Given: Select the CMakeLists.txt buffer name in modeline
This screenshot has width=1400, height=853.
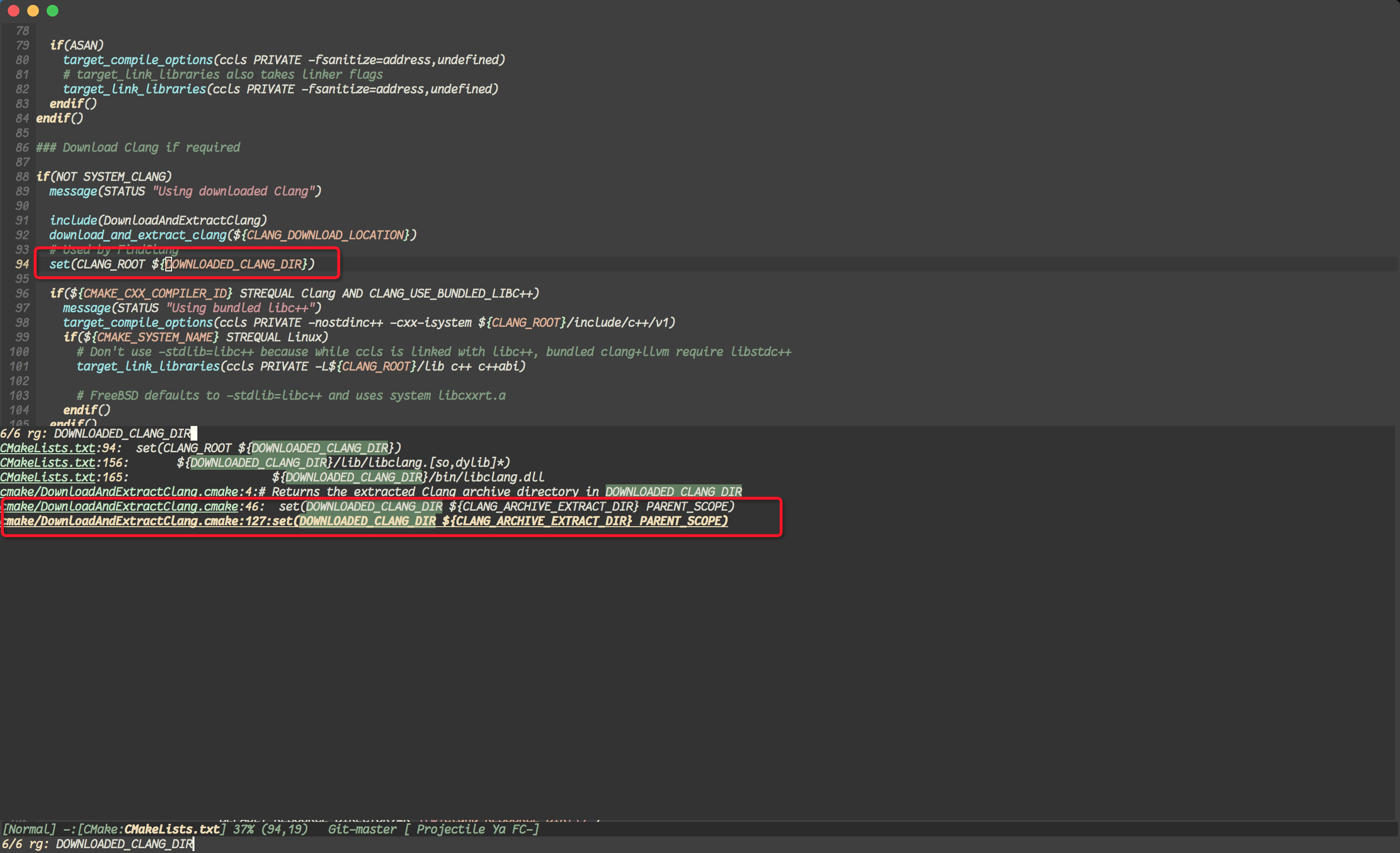Looking at the screenshot, I should [172, 829].
